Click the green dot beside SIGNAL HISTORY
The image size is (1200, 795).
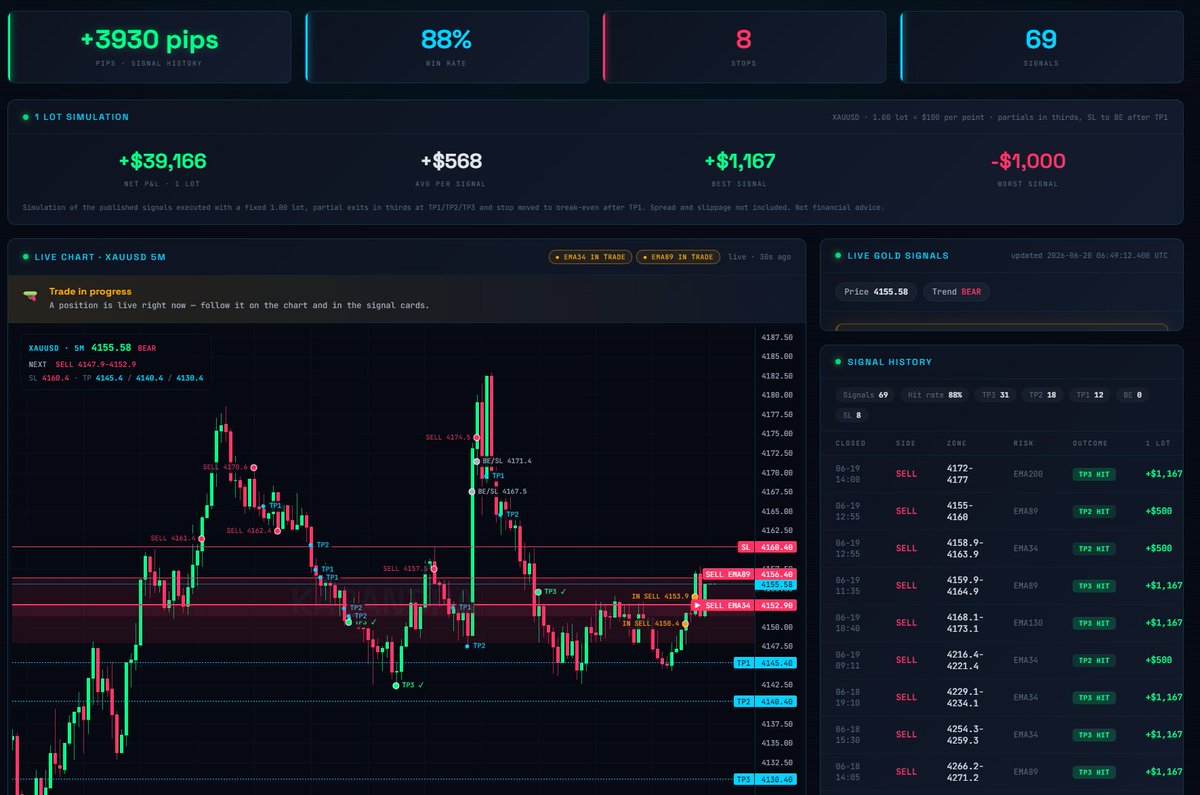(838, 362)
